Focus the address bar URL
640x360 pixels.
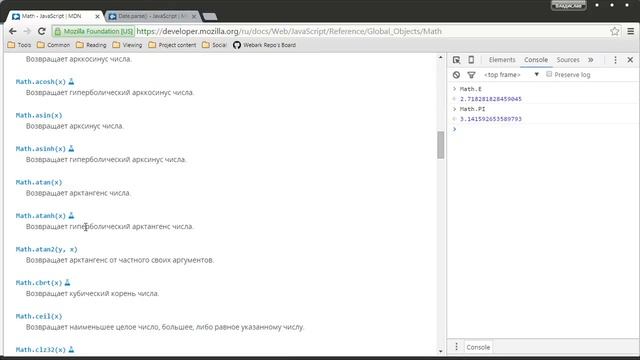click(x=289, y=31)
